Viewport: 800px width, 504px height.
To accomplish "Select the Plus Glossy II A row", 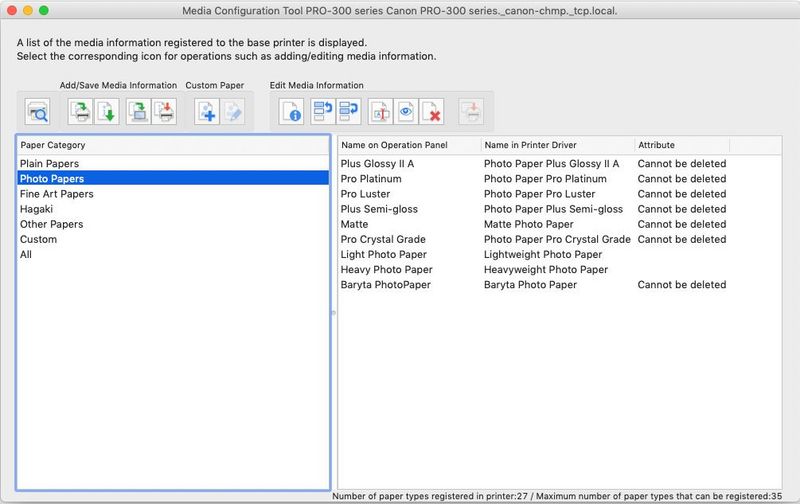I will click(560, 164).
